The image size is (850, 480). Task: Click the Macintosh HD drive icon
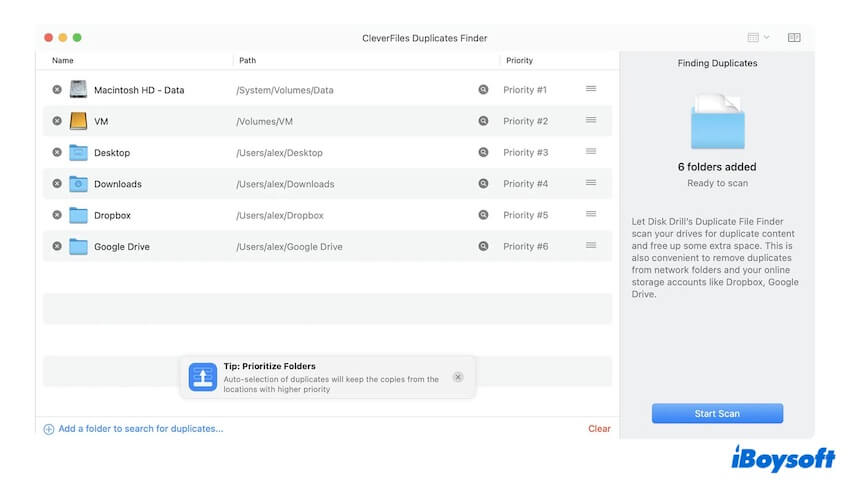(x=78, y=89)
